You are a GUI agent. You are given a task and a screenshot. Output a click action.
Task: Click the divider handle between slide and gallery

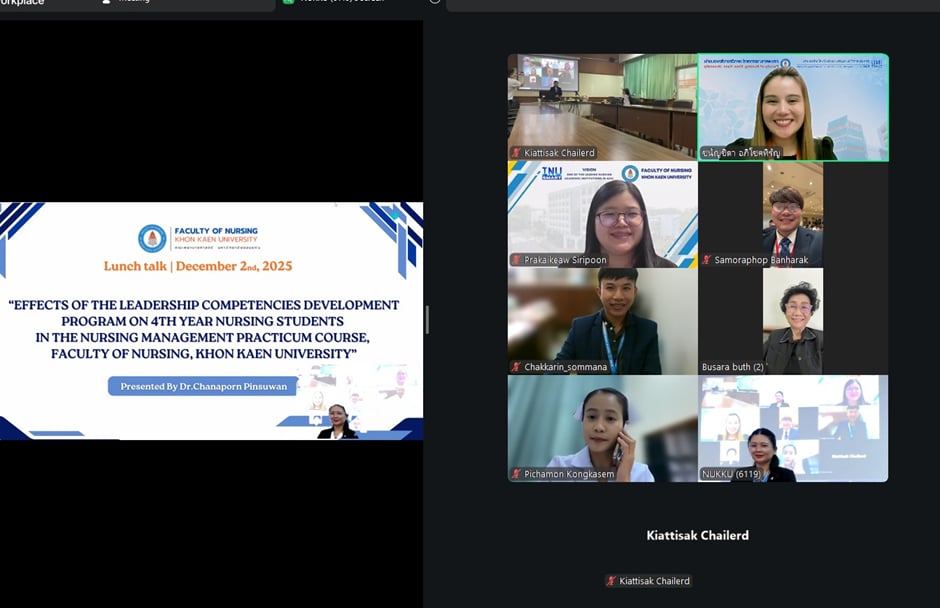click(x=427, y=320)
